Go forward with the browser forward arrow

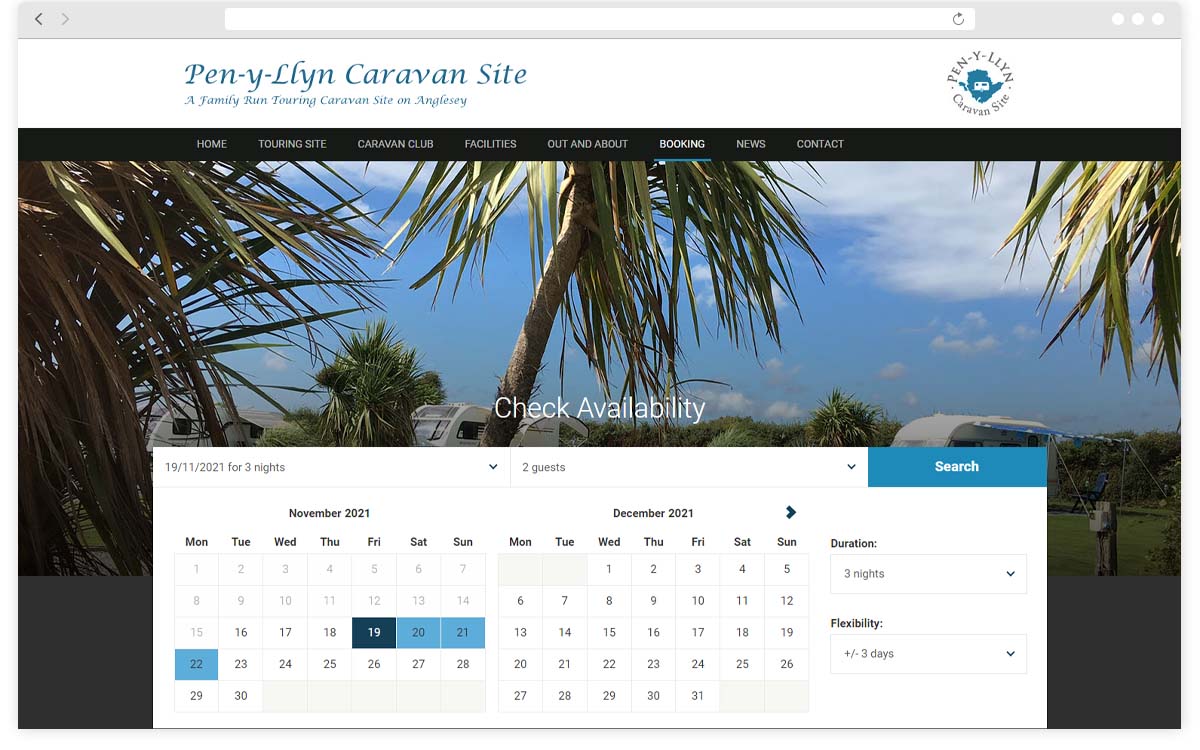(x=65, y=19)
